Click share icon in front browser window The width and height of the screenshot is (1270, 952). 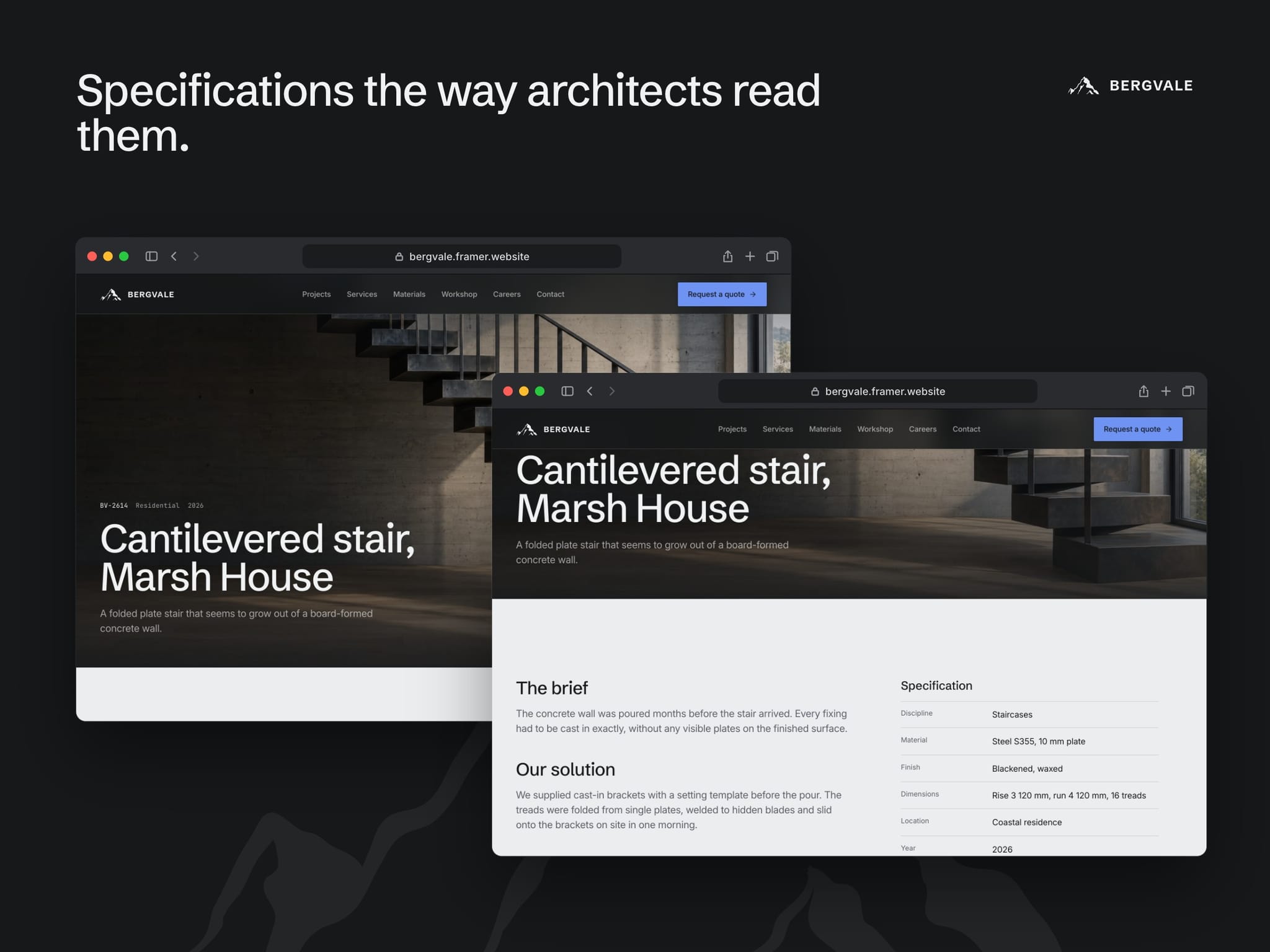(1143, 390)
